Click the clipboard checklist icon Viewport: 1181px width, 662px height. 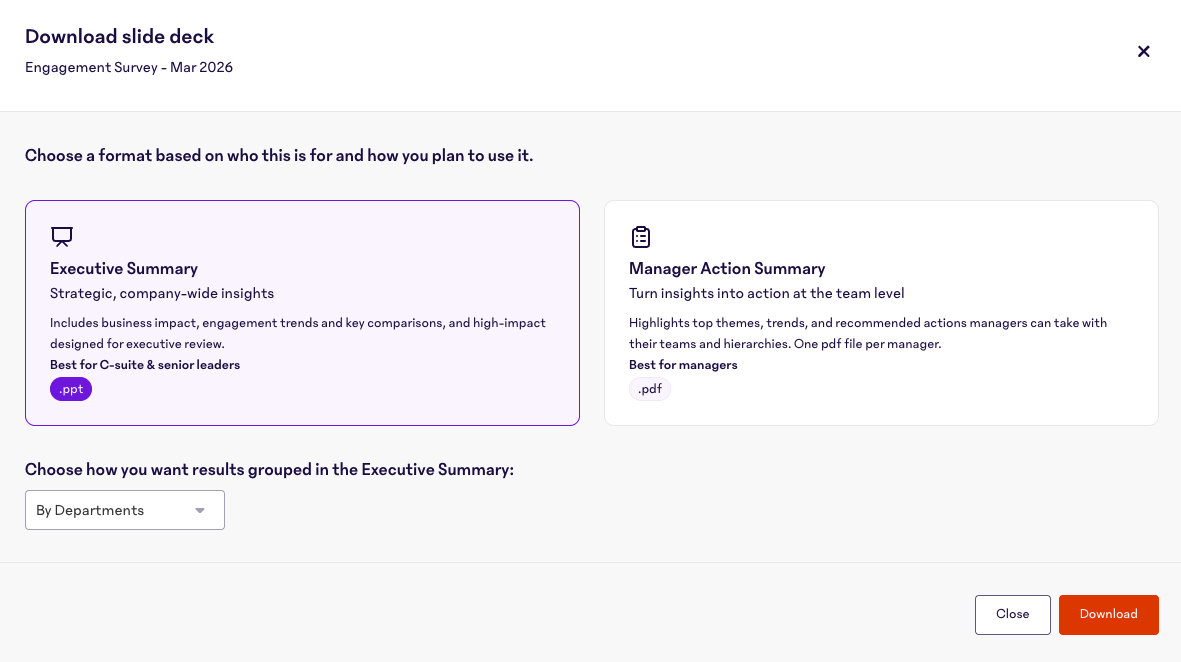(641, 237)
